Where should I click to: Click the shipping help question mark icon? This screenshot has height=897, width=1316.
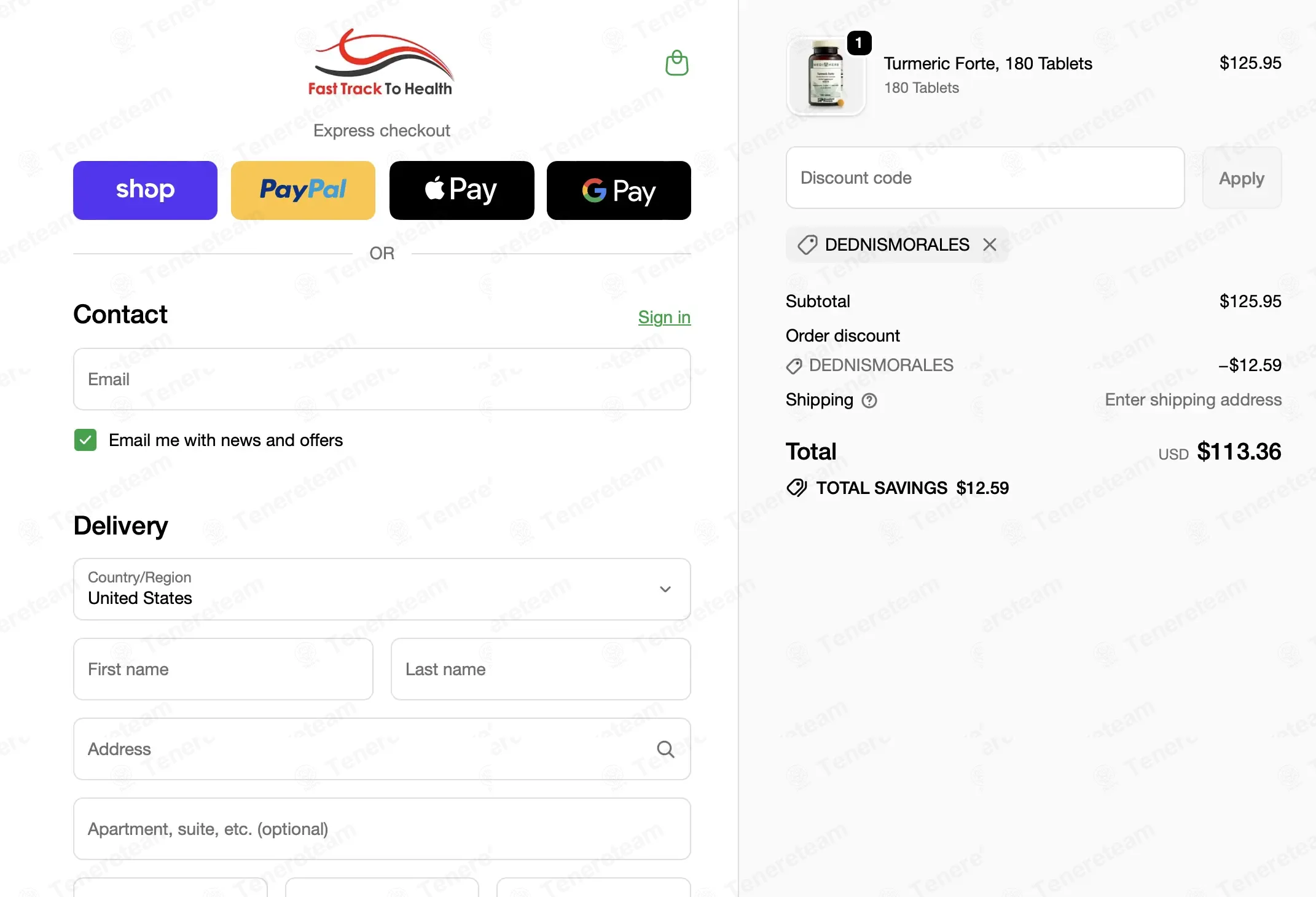pos(869,401)
